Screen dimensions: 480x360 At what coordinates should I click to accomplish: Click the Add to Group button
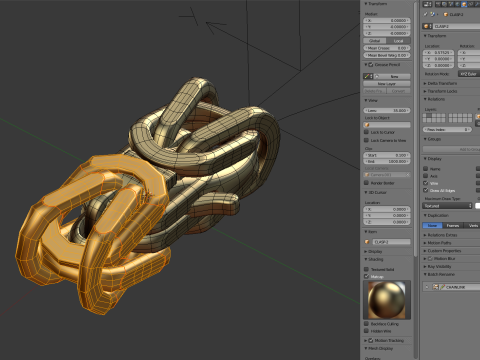click(451, 149)
